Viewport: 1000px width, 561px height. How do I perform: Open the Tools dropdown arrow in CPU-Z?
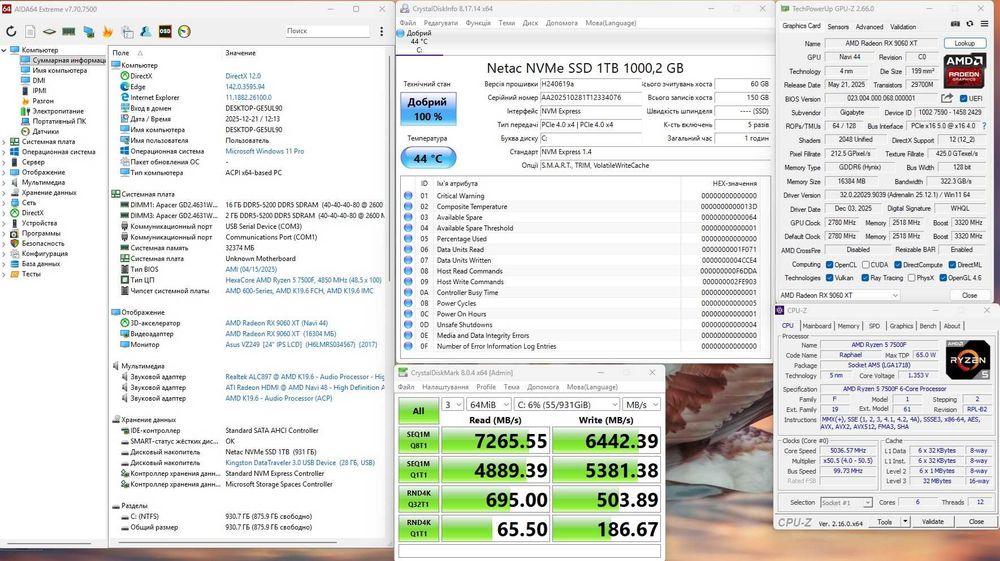tap(904, 521)
